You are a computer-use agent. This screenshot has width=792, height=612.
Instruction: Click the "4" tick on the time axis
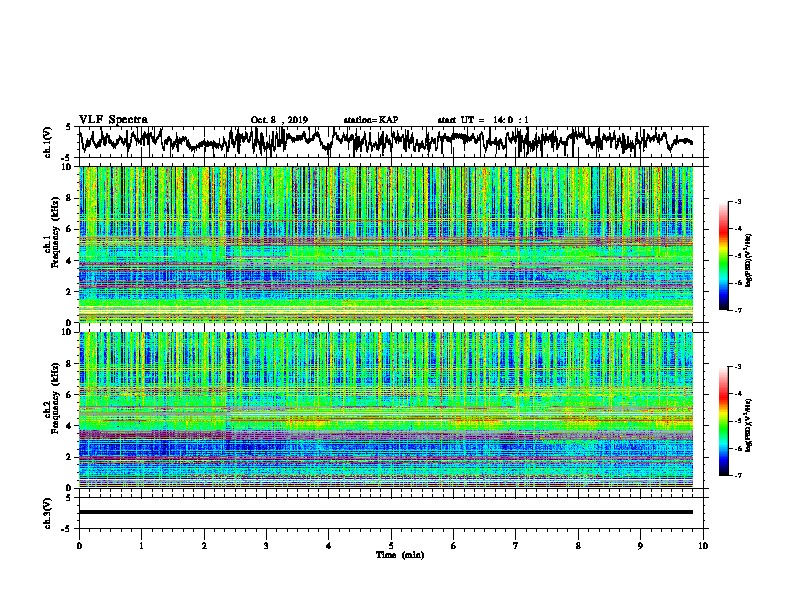329,546
